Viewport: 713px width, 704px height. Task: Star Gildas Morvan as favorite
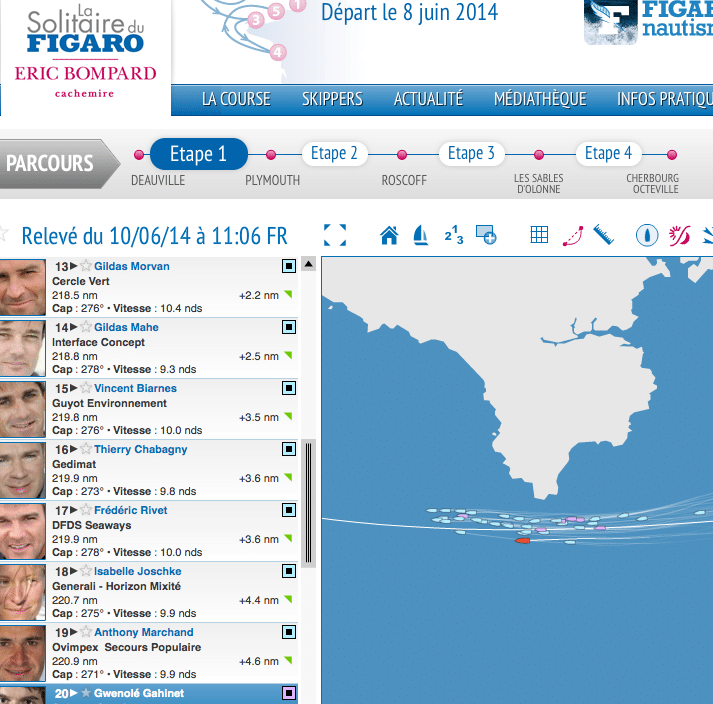point(85,266)
